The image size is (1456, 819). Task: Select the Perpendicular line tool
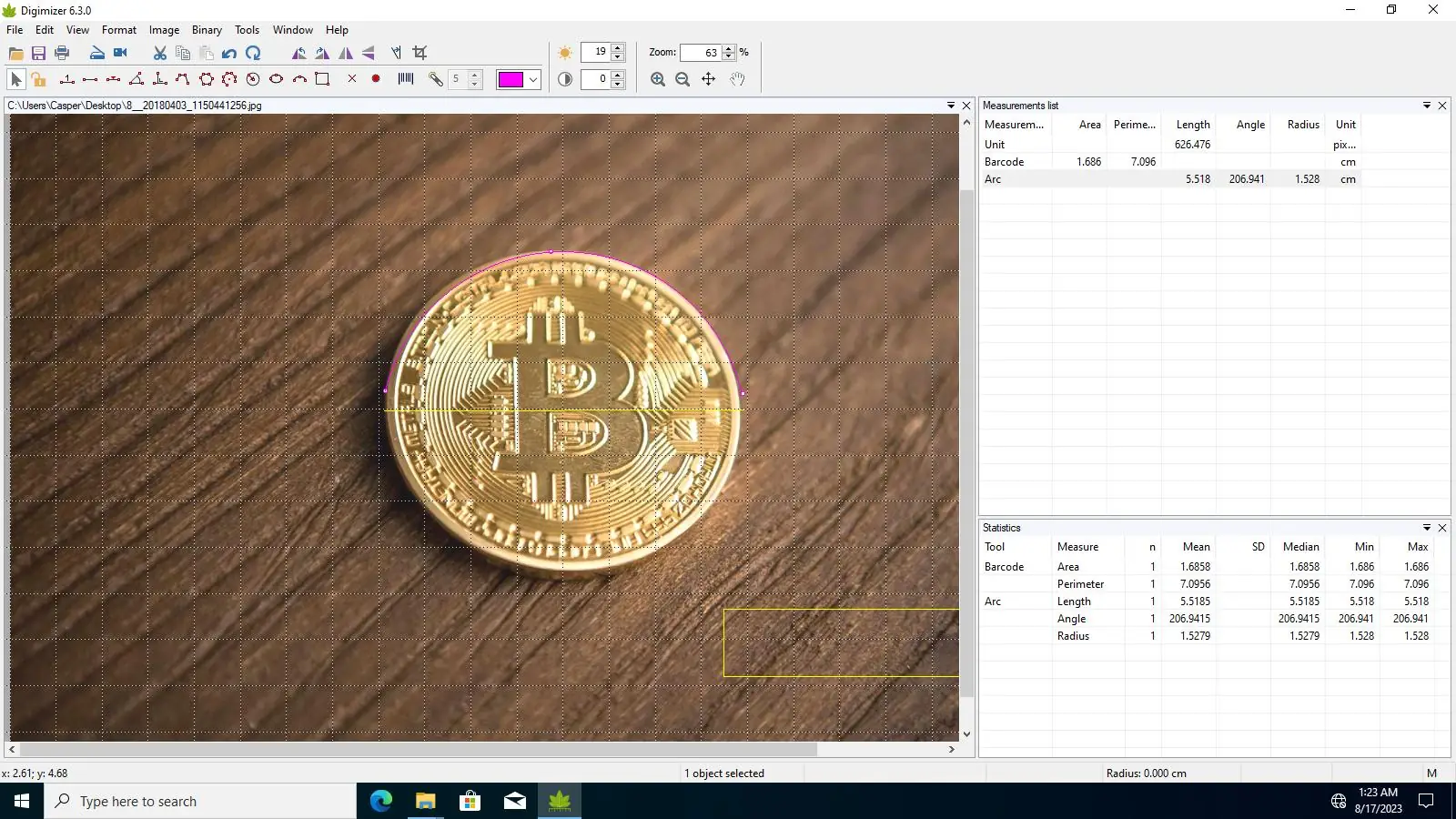point(160,79)
